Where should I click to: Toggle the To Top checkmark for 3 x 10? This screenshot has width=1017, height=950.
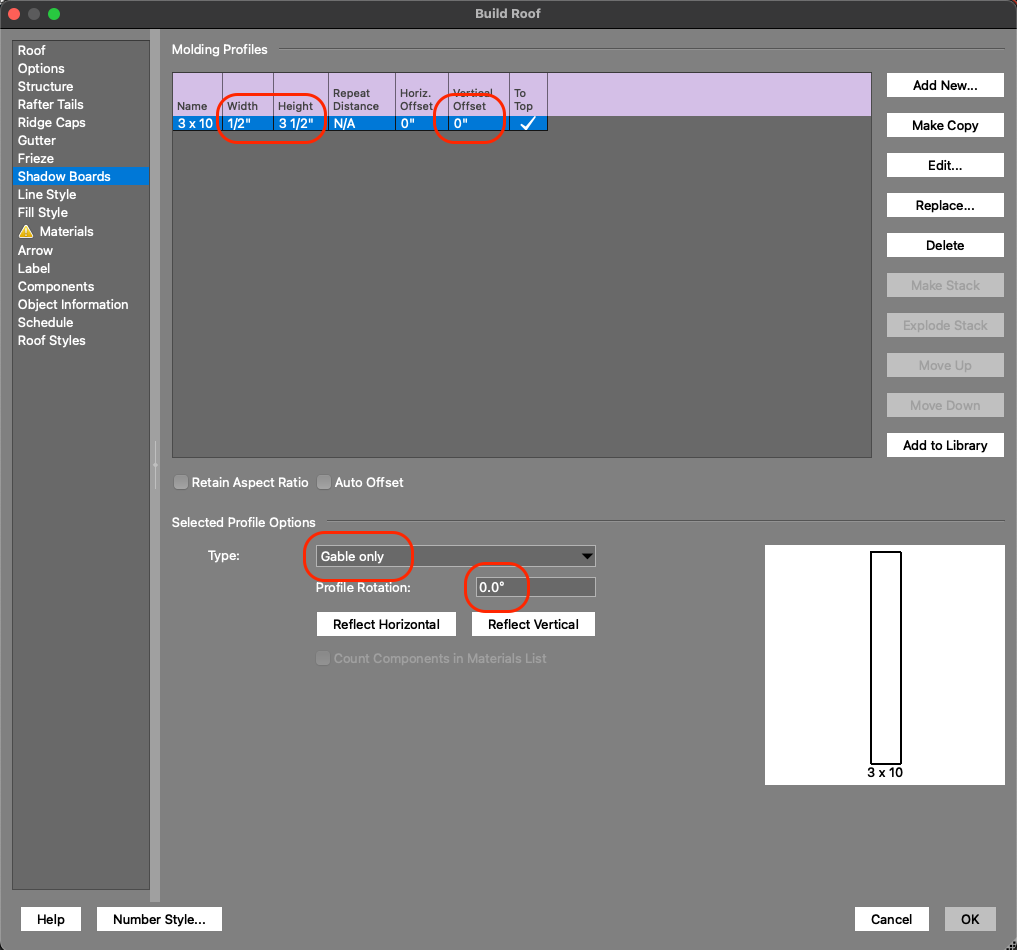(x=528, y=123)
